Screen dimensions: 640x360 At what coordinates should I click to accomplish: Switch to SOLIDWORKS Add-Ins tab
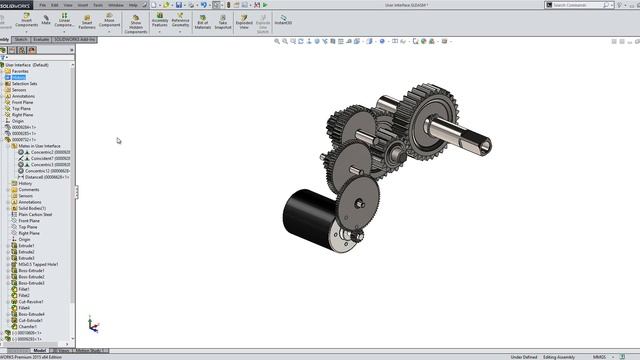coord(75,40)
